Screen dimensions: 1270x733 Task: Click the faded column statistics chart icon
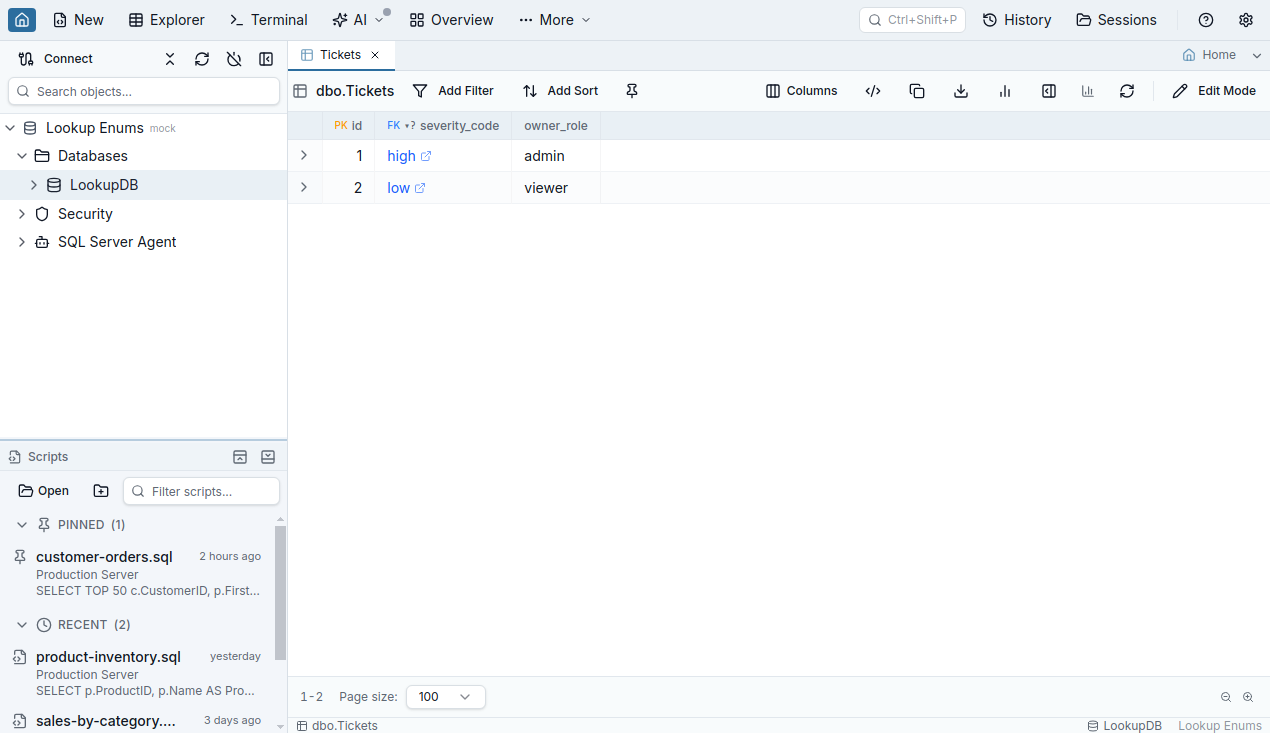[x=1088, y=91]
